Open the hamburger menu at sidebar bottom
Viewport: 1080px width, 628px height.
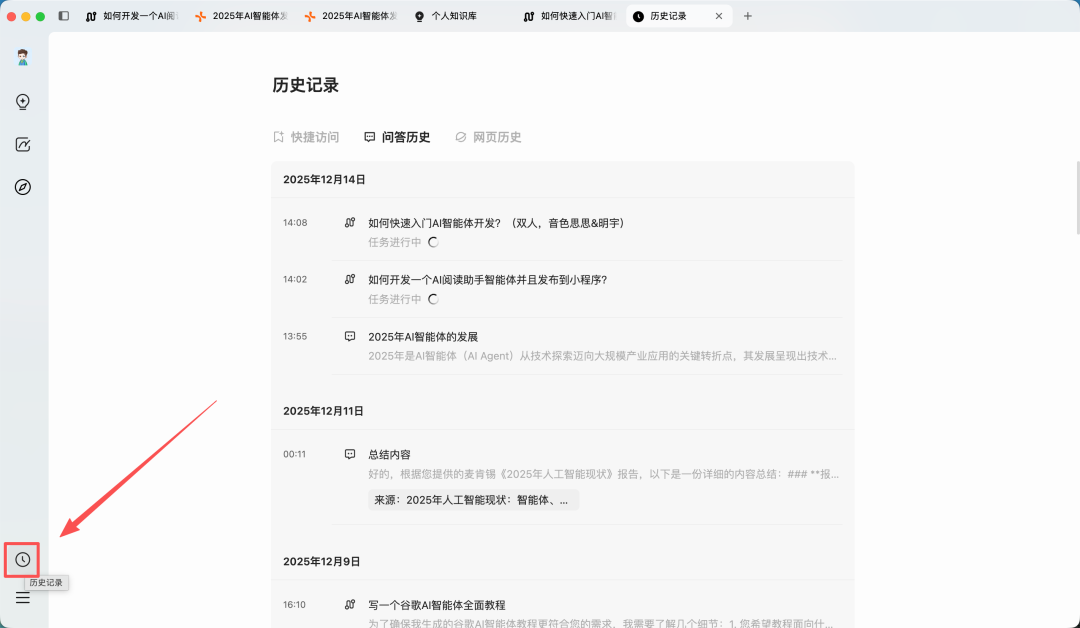[x=22, y=598]
